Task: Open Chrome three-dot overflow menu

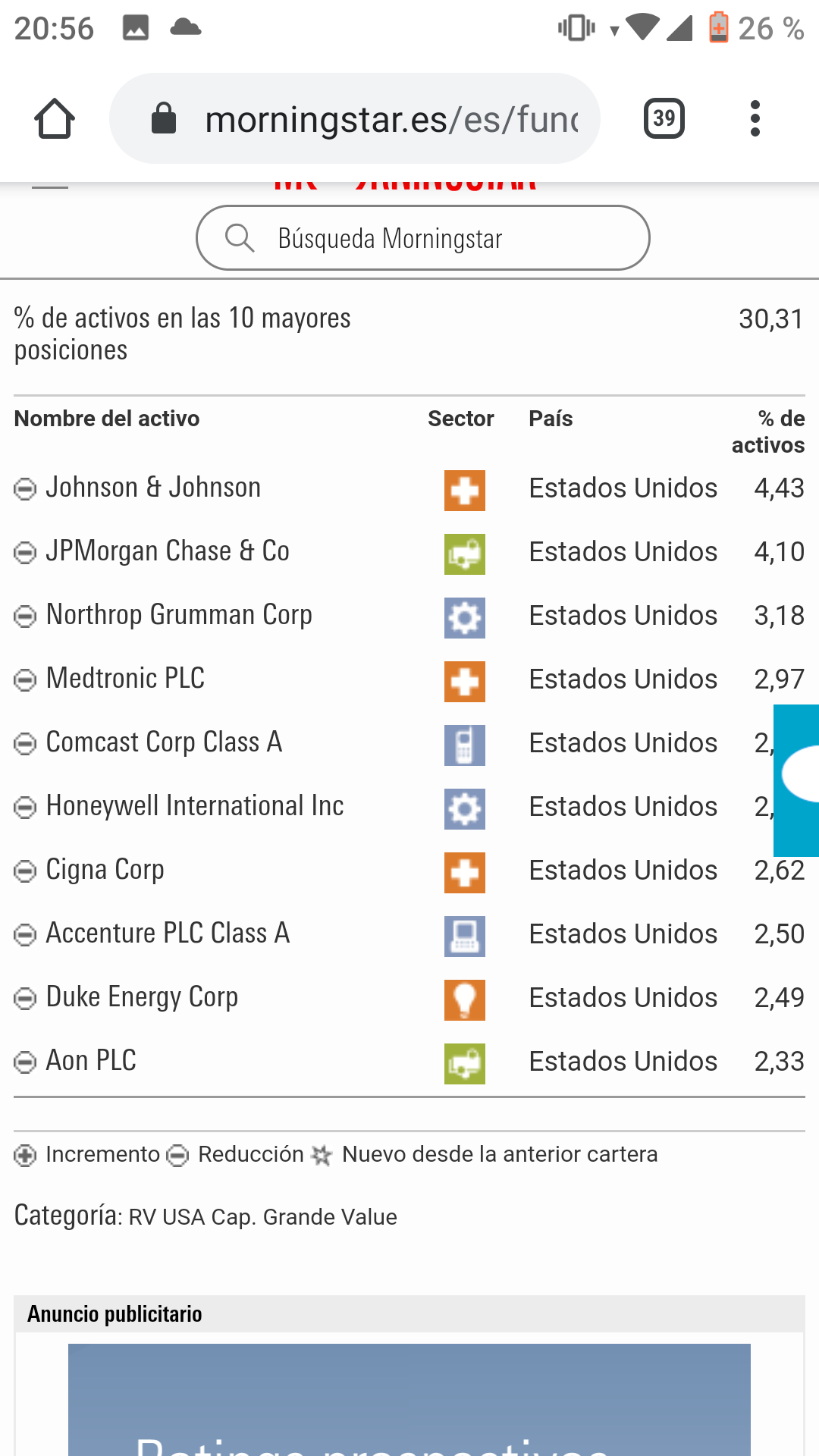Action: point(755,119)
